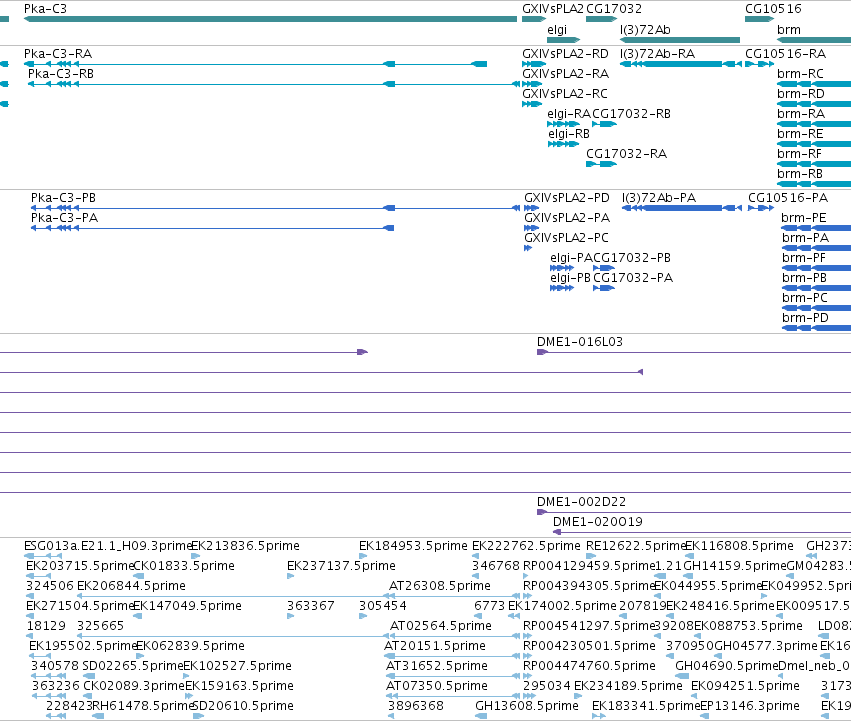This screenshot has width=851, height=721.
Task: Select the Pka-C3 gene bar
Action: click(270, 19)
